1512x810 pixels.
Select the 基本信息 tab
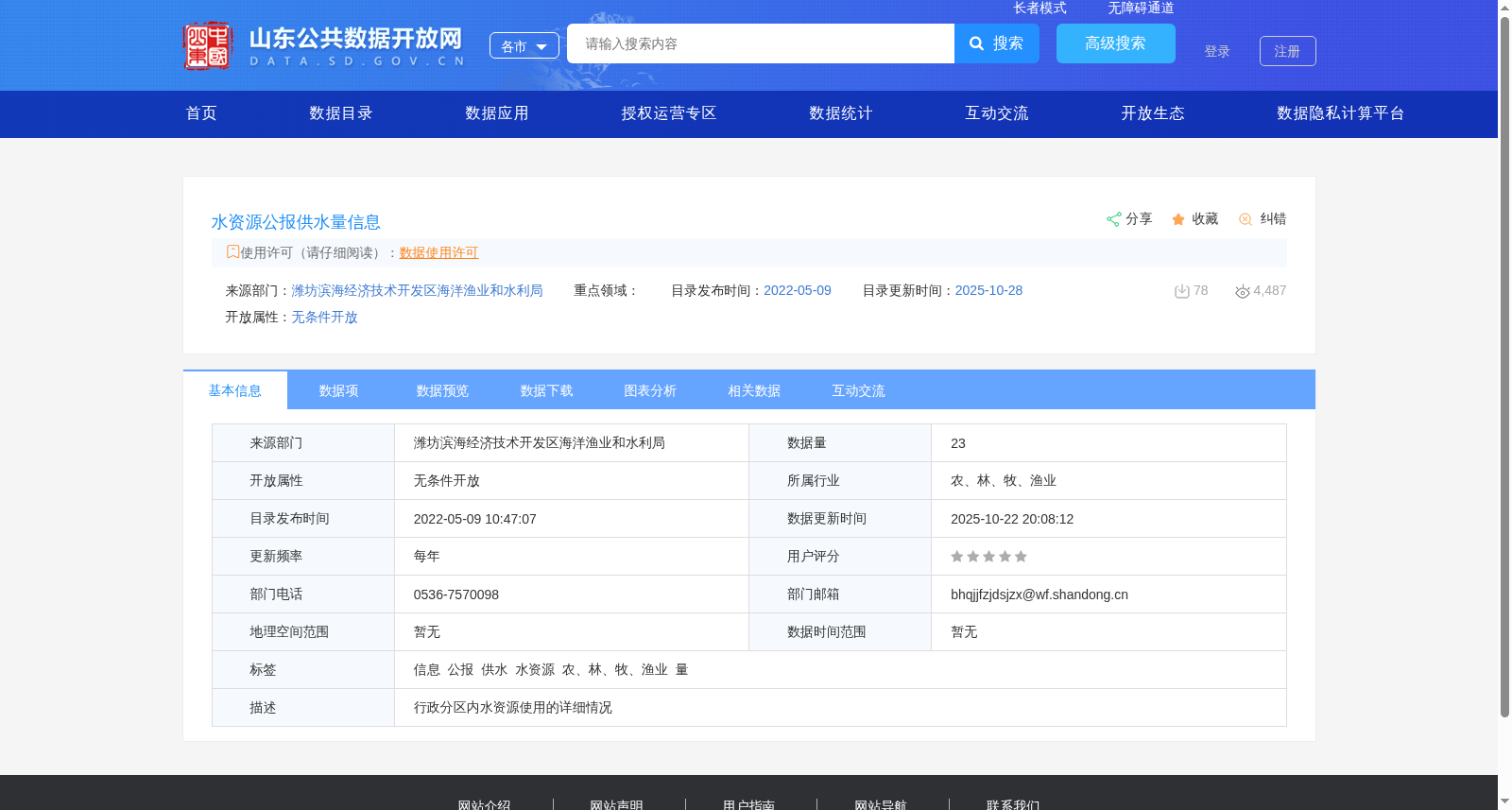click(x=235, y=390)
